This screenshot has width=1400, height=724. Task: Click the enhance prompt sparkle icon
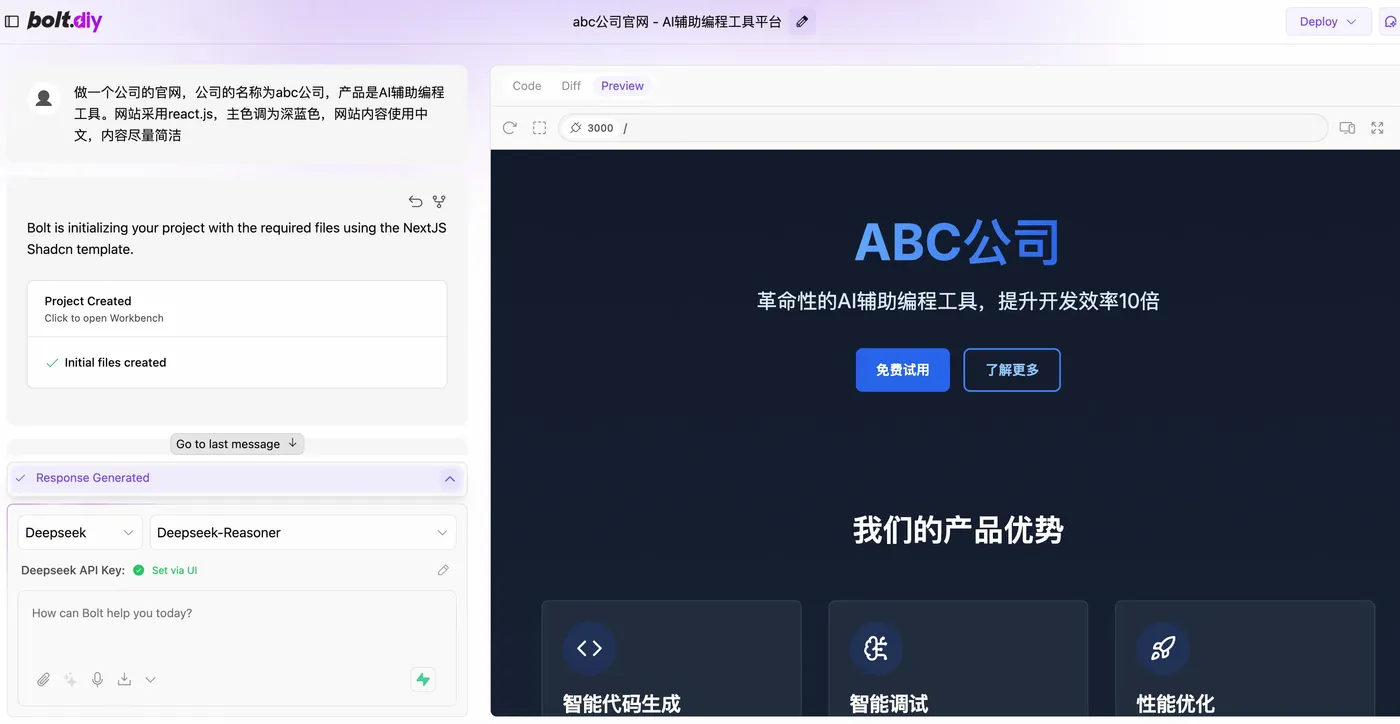tap(70, 680)
